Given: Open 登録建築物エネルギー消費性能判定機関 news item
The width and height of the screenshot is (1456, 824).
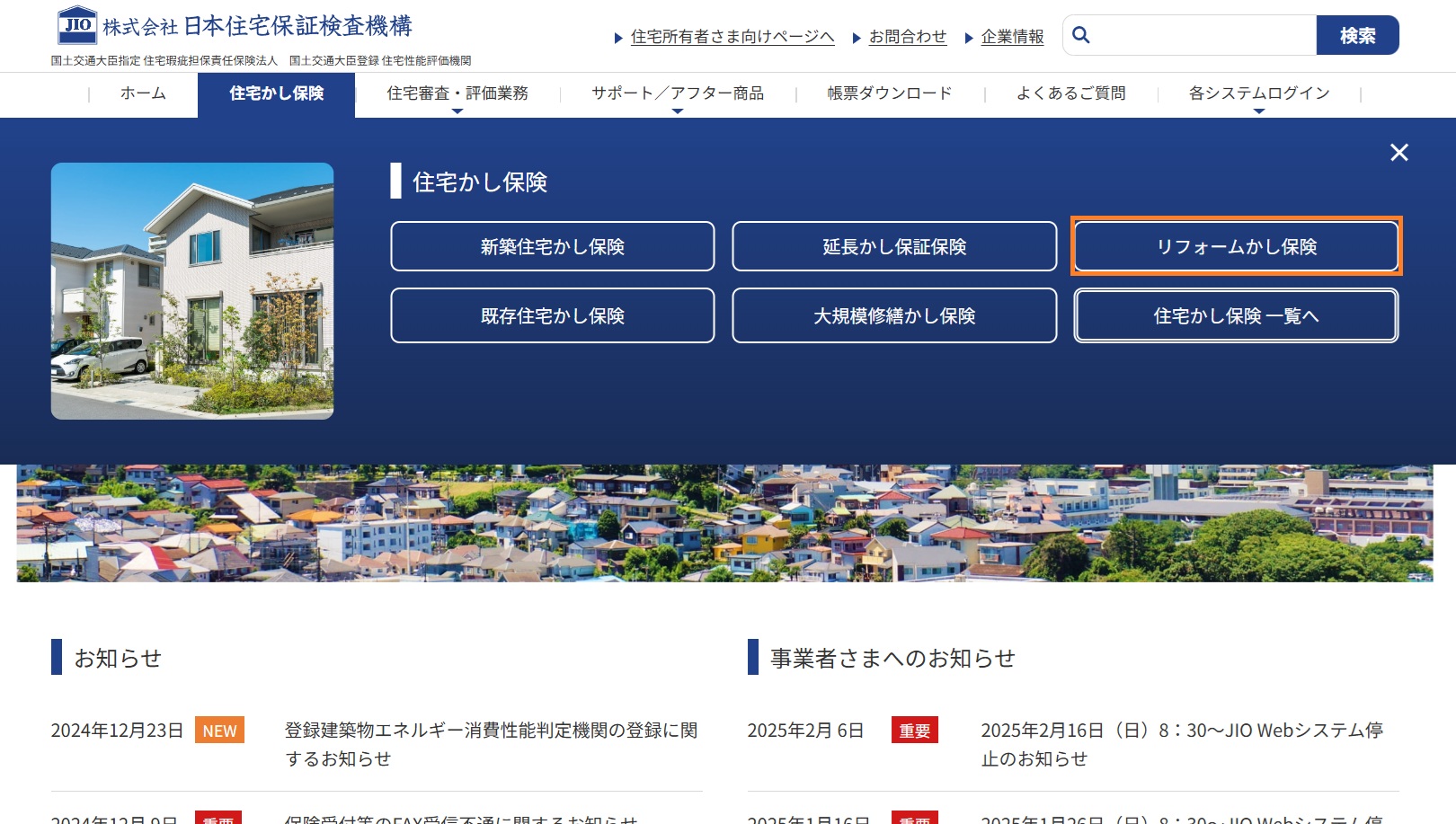Looking at the screenshot, I should tap(492, 744).
